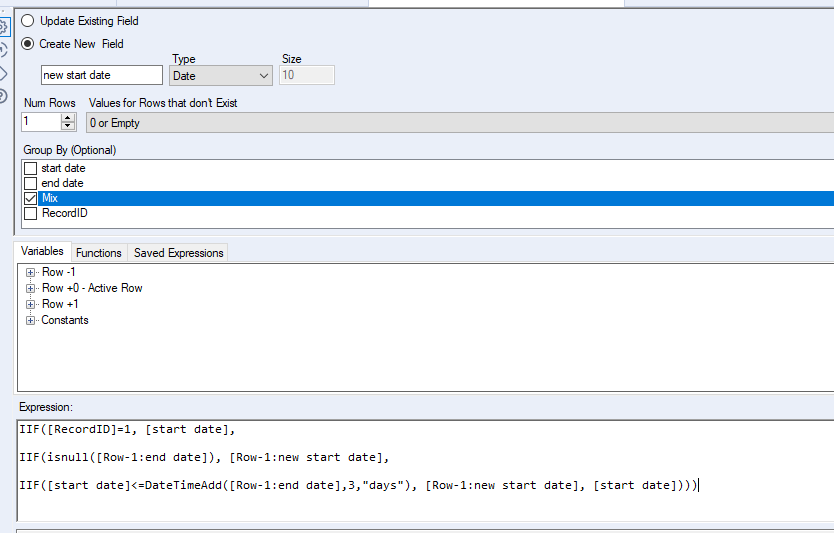Screen dimensions: 834x533
Task: Uncheck the Mix group-by checkbox
Action: (31, 198)
